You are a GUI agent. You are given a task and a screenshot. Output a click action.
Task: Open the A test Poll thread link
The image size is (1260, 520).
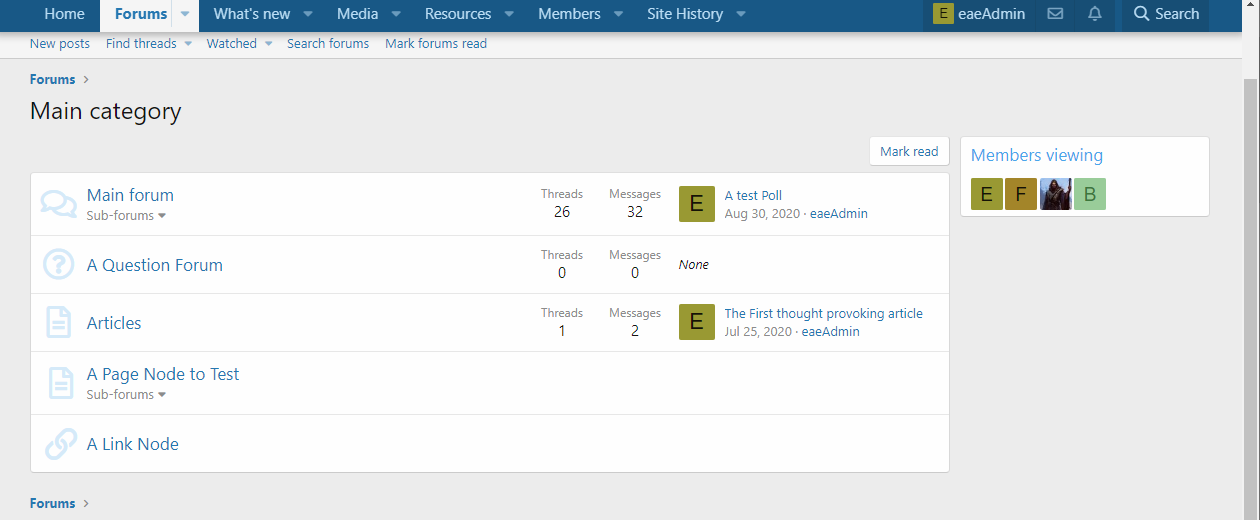[x=753, y=196]
